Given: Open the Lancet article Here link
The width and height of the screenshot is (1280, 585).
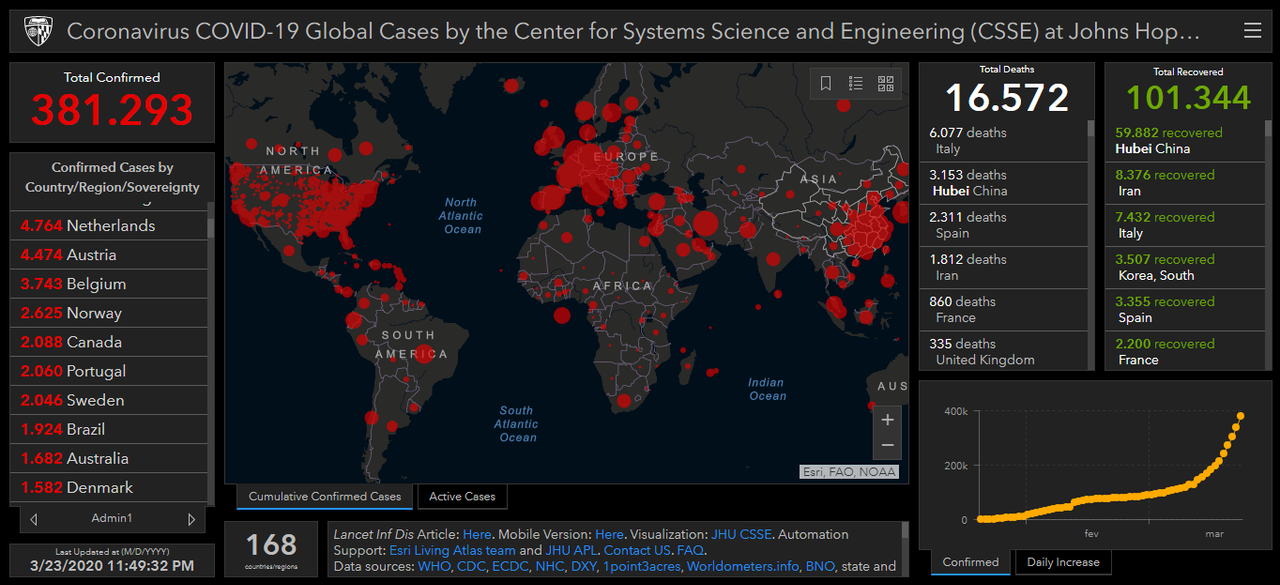Looking at the screenshot, I should [x=477, y=535].
